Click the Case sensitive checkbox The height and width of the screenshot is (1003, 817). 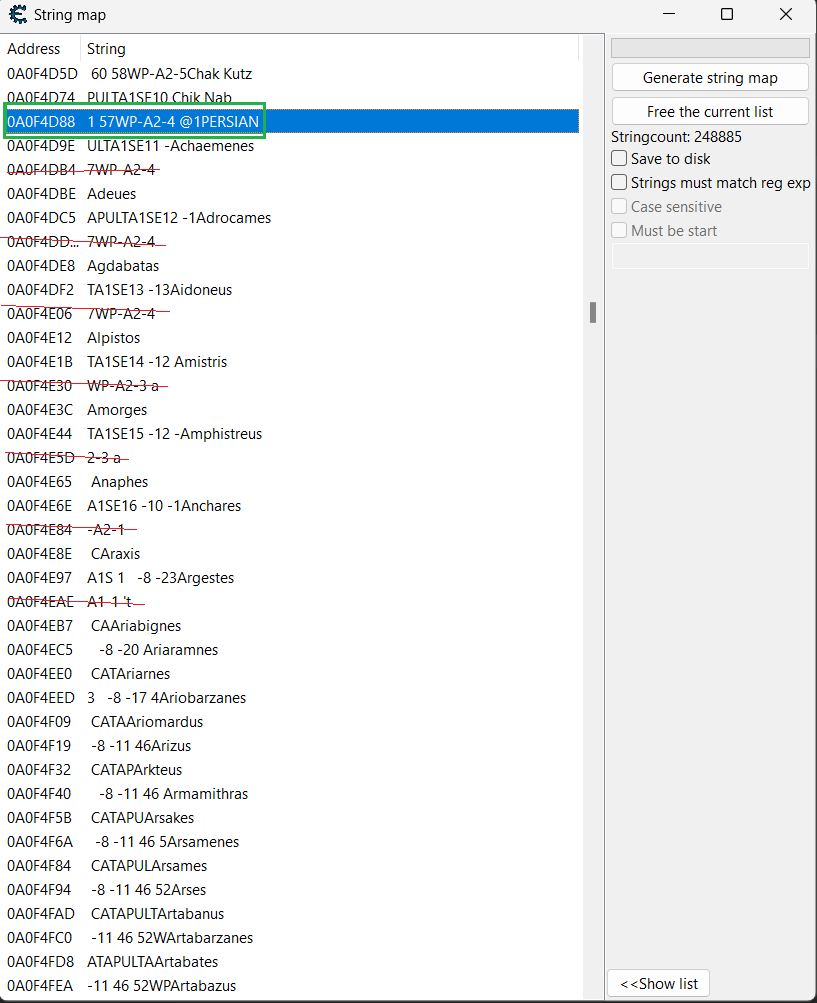click(619, 207)
